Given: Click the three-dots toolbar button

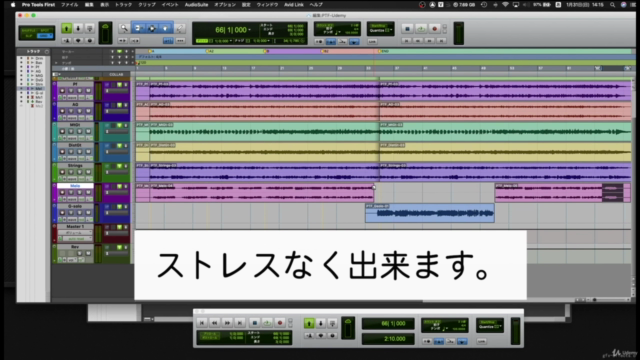Looking at the screenshot, I should (x=180, y=41).
